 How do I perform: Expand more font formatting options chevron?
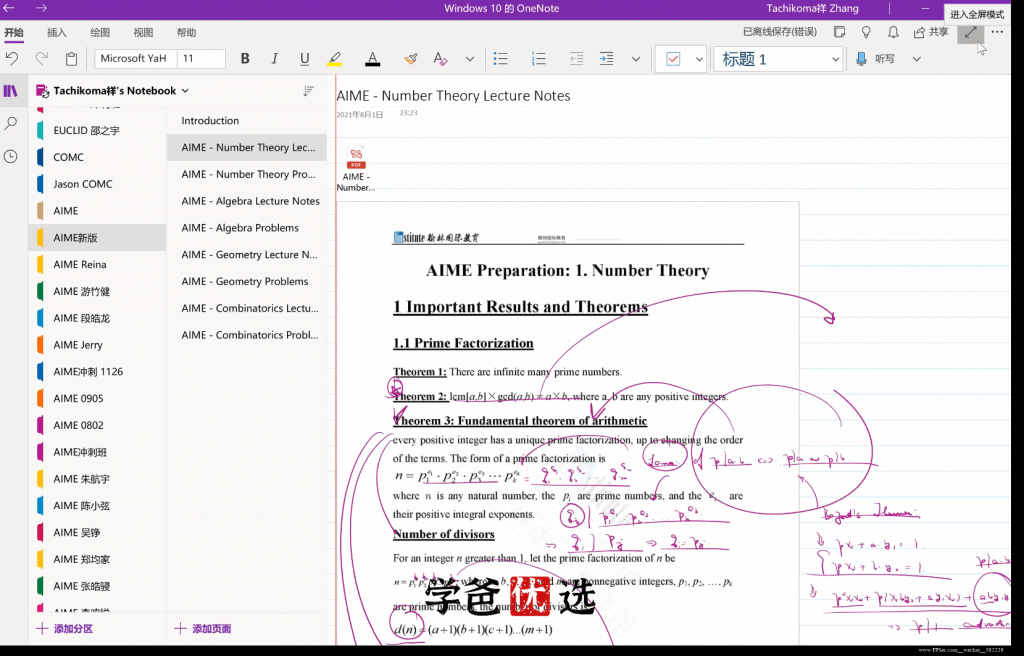coord(470,59)
